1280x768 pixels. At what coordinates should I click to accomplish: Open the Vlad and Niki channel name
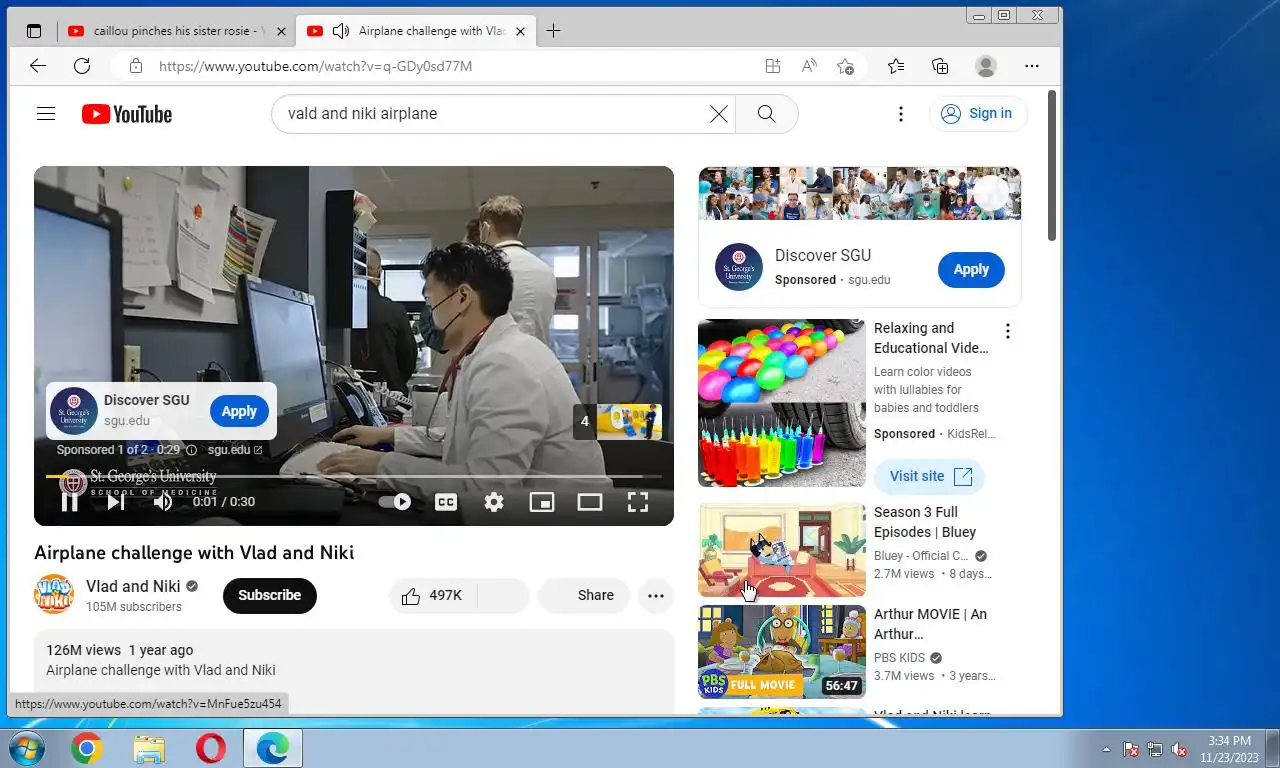coord(133,587)
